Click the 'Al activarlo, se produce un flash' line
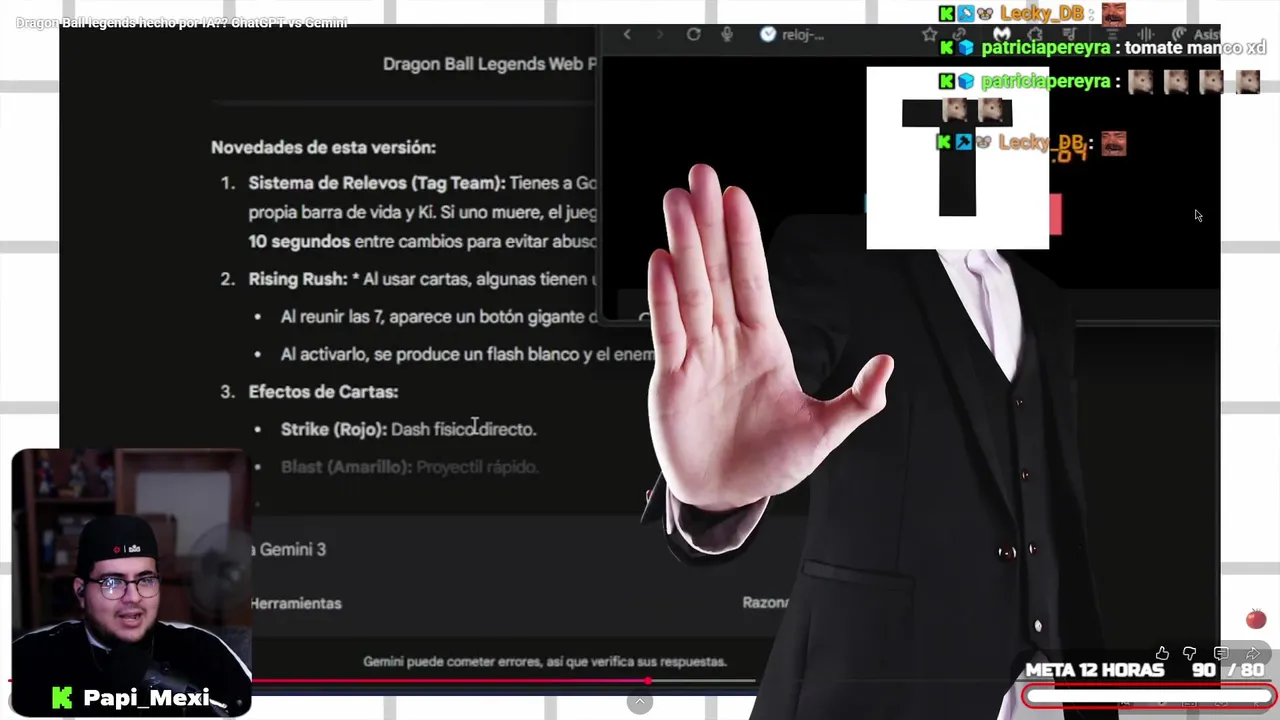Screen dimensions: 1280x720 point(468,355)
